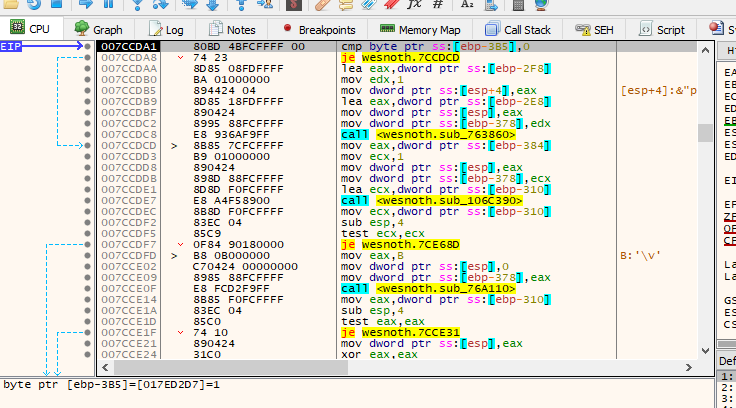Select the 'je wesnoth.7CCDCD' instruction
The width and height of the screenshot is (736, 408).
point(400,57)
